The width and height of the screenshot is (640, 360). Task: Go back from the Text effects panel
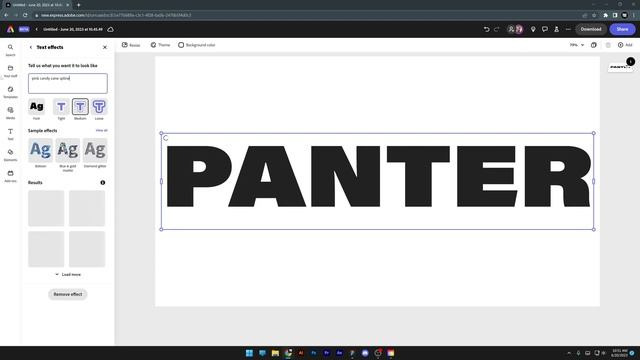(31, 47)
